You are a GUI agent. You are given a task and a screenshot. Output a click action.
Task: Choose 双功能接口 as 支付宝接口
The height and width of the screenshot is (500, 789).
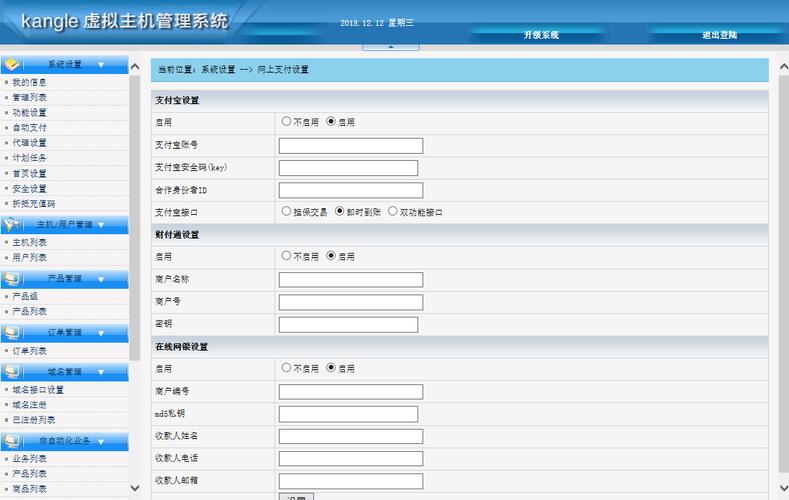tap(392, 211)
